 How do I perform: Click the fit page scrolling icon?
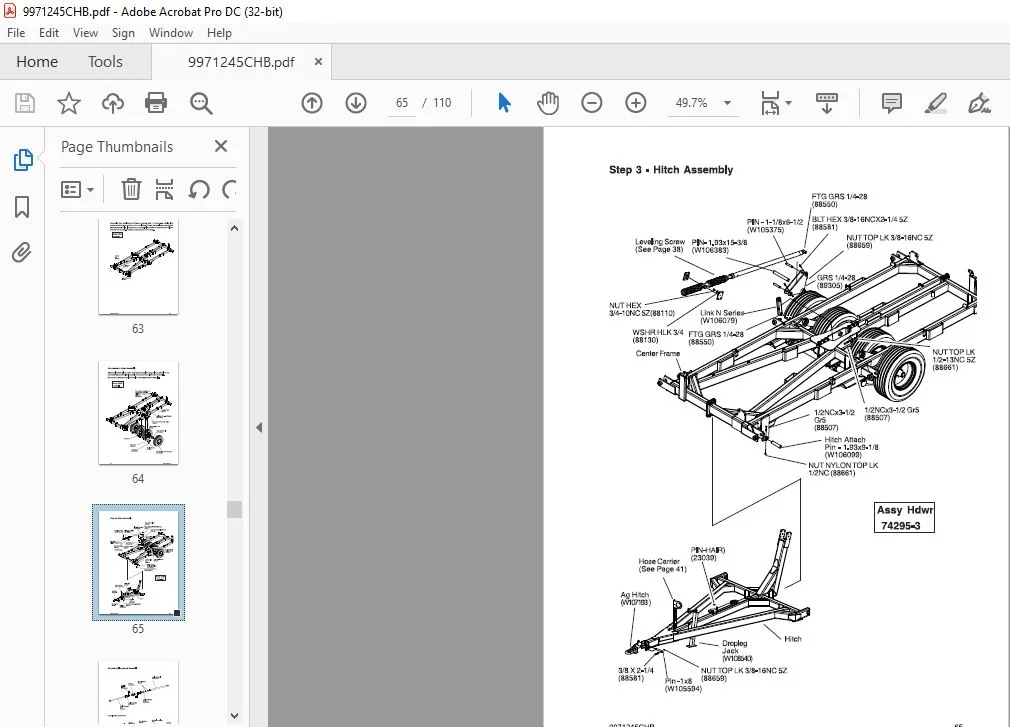click(x=770, y=103)
